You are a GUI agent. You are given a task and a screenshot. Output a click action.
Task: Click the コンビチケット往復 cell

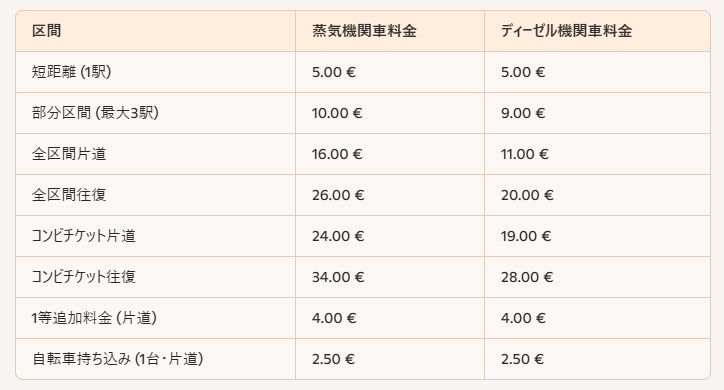point(84,277)
